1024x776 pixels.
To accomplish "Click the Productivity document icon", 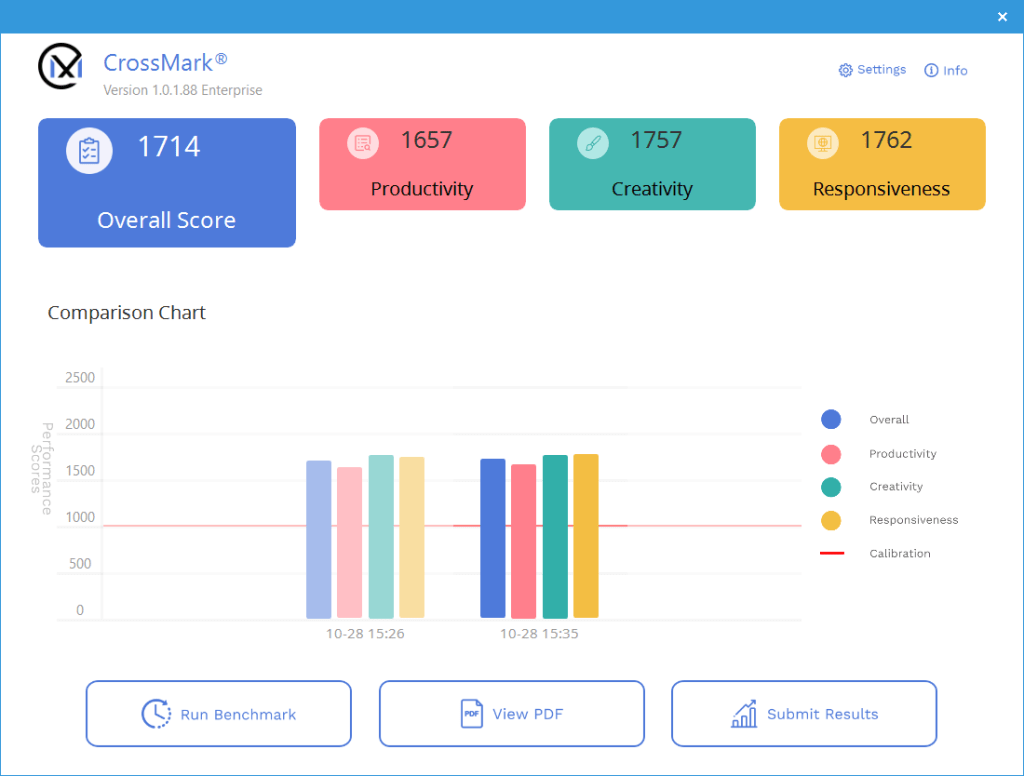I will [x=363, y=143].
